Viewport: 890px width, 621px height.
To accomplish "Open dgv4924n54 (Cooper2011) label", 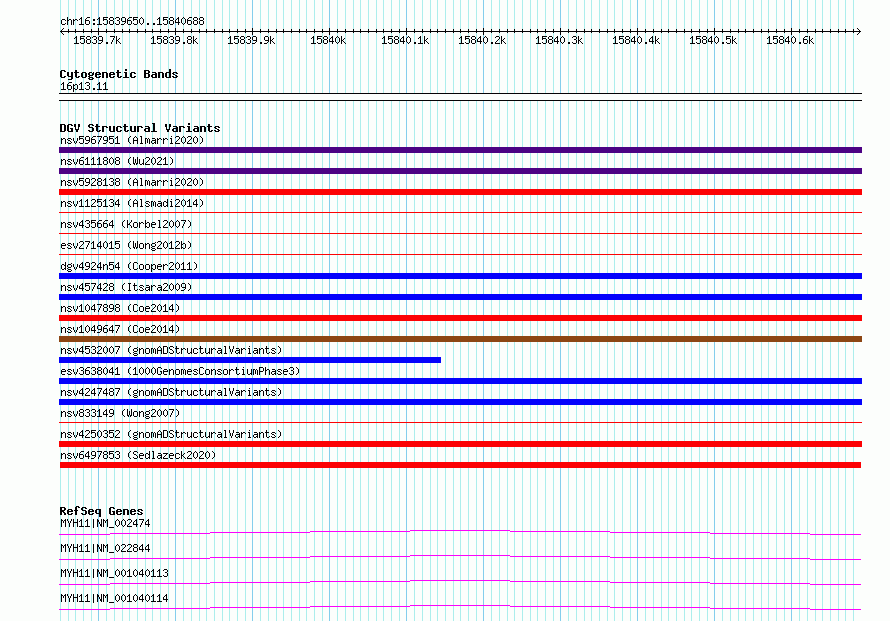I will click(129, 266).
